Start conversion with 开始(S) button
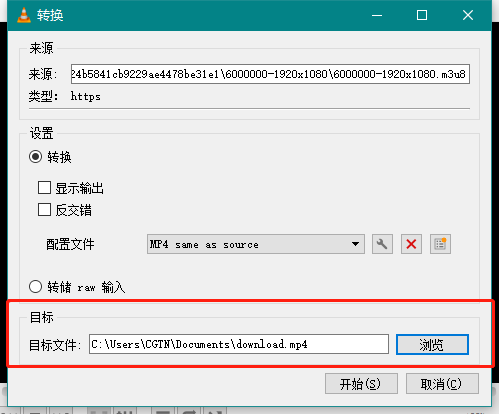 tap(361, 384)
